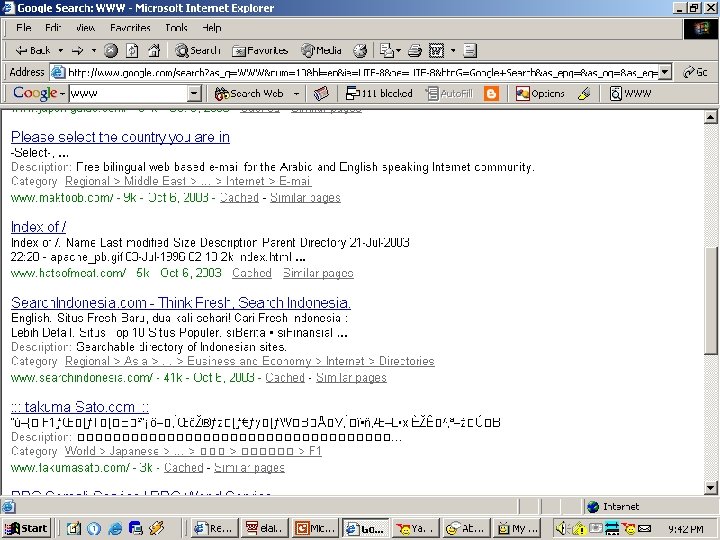This screenshot has width=720, height=540.
Task: Switch to the 'Ya...' taskbar window
Action: click(417, 529)
